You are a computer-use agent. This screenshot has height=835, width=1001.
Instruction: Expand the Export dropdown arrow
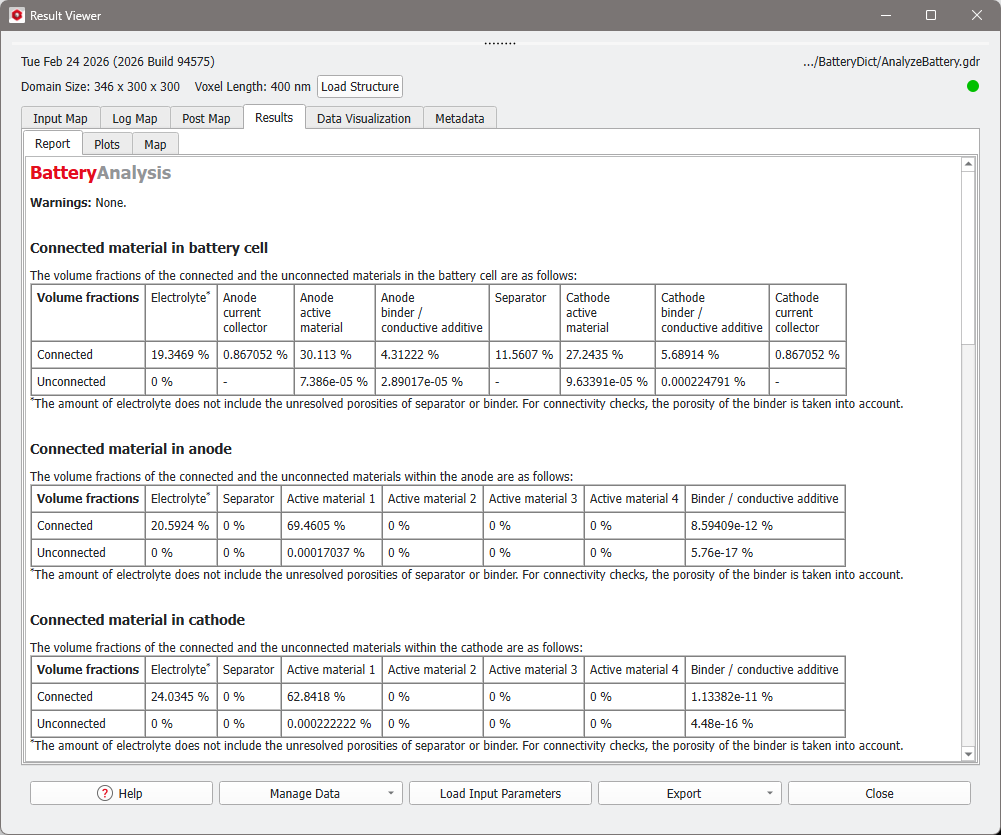point(769,793)
